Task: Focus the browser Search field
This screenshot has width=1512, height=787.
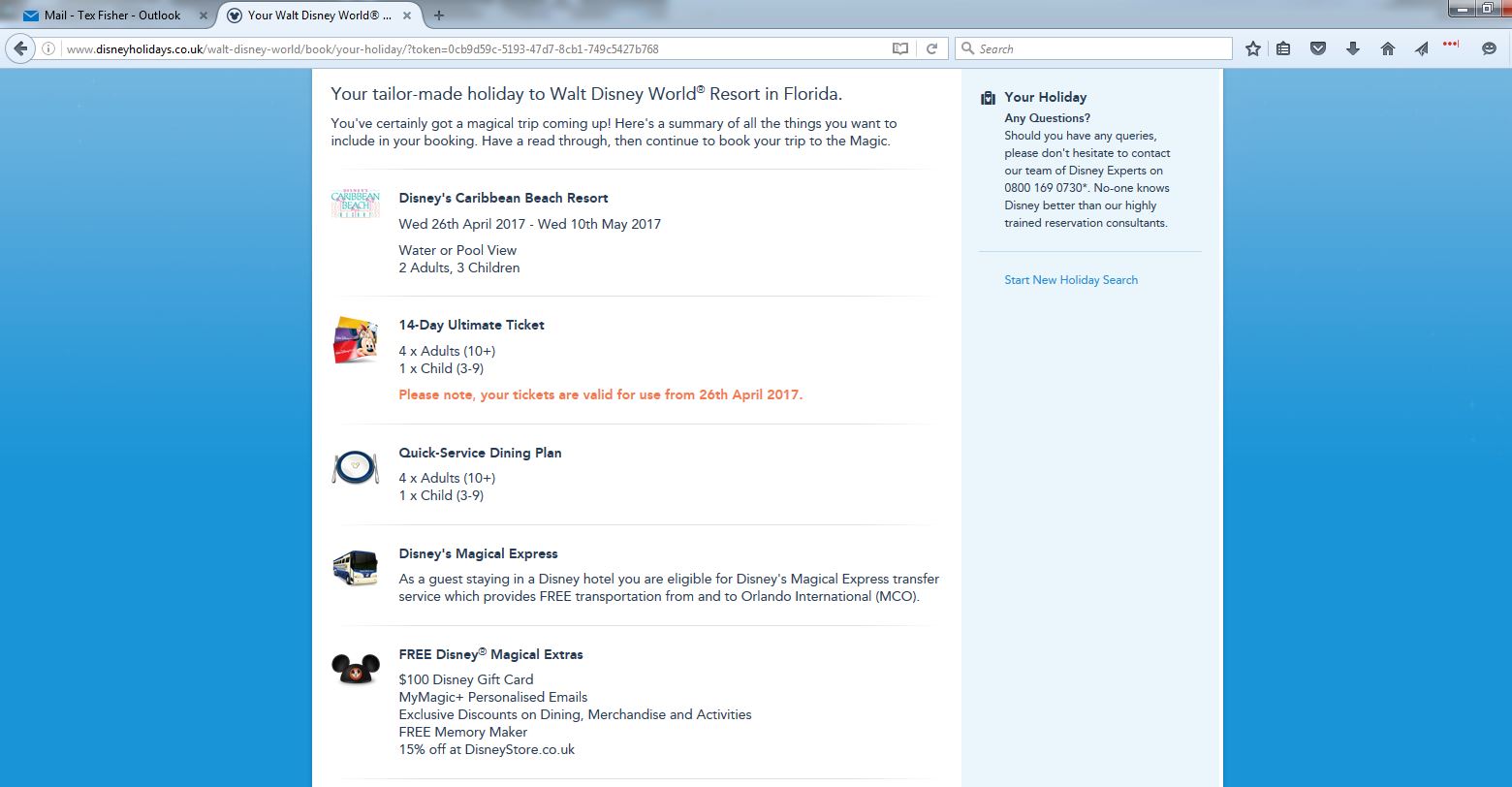Action: click(x=1093, y=48)
